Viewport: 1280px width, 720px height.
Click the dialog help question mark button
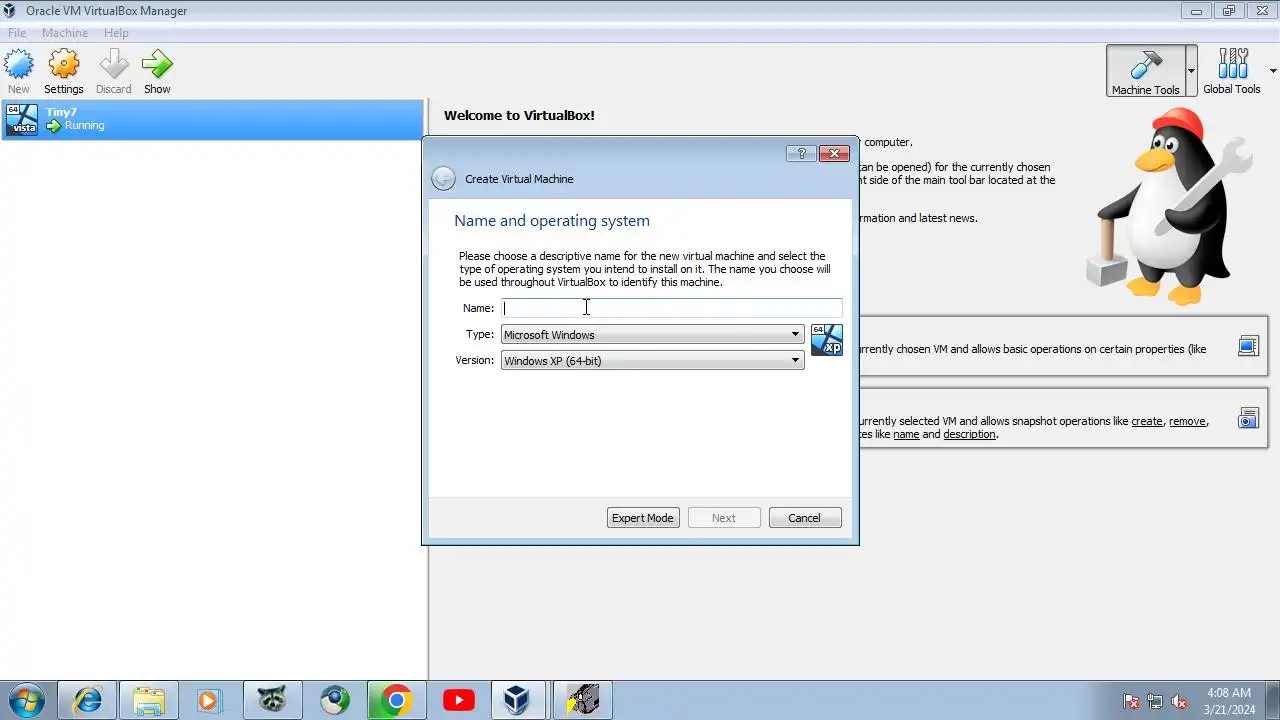pos(801,153)
